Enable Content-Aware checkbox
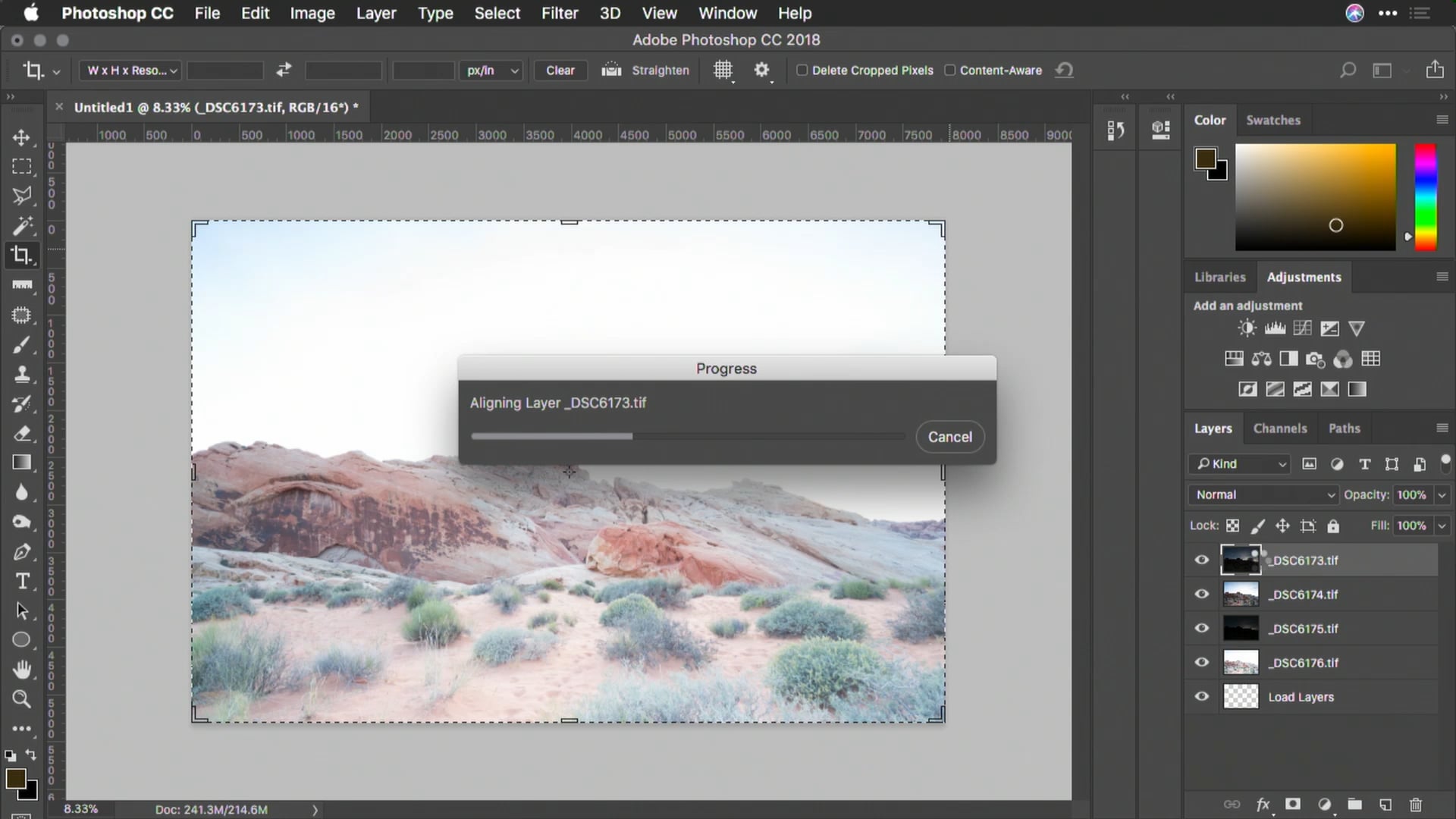This screenshot has width=1456, height=819. pos(949,71)
